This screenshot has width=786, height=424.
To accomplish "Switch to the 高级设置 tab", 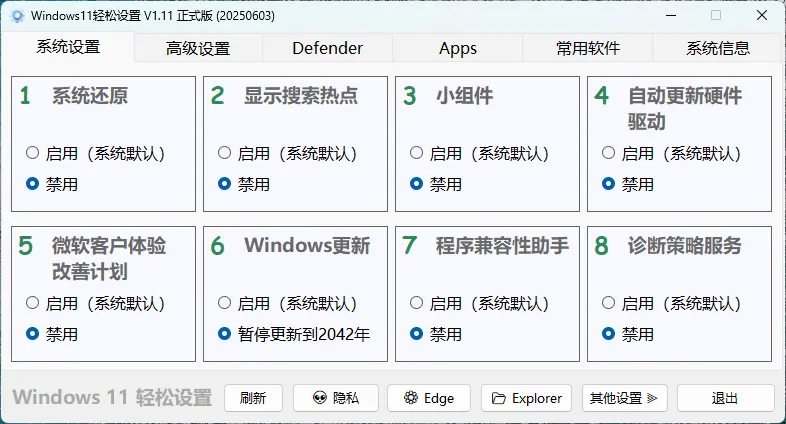I will click(197, 48).
